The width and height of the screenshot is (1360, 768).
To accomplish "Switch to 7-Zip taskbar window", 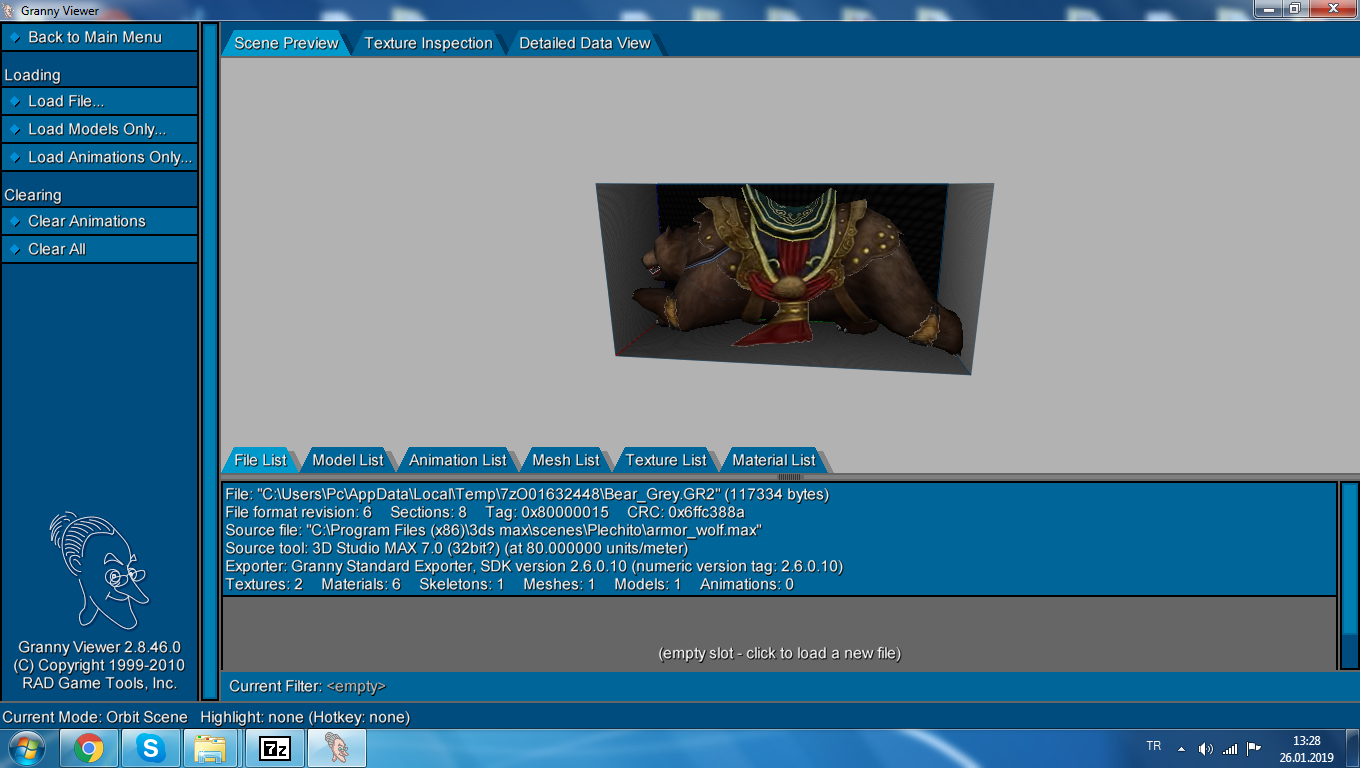I will click(274, 748).
